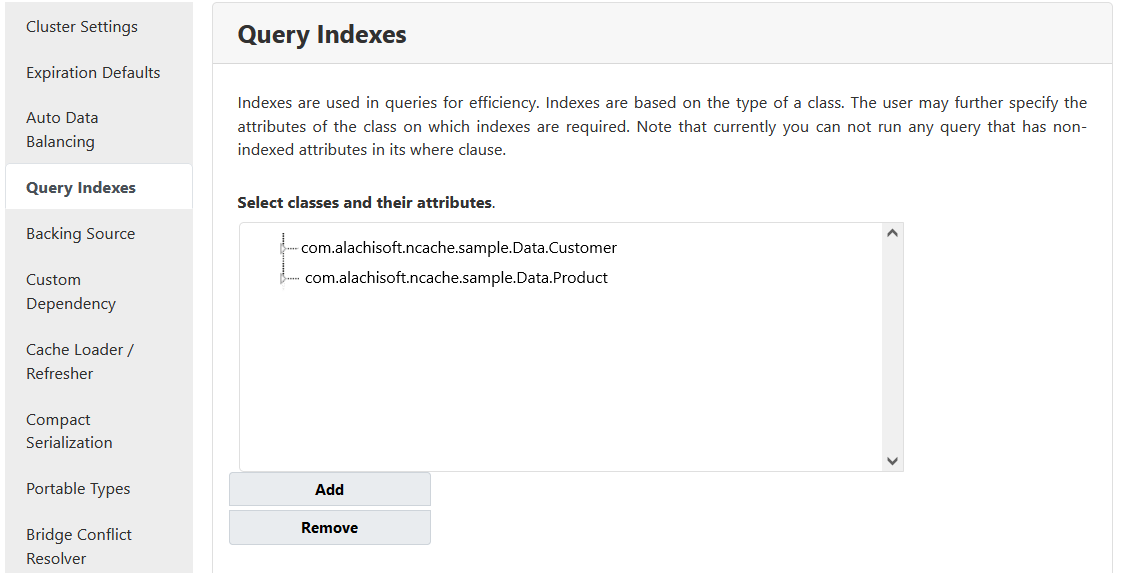
Task: Click empty area inside the classes list box
Action: [560, 380]
